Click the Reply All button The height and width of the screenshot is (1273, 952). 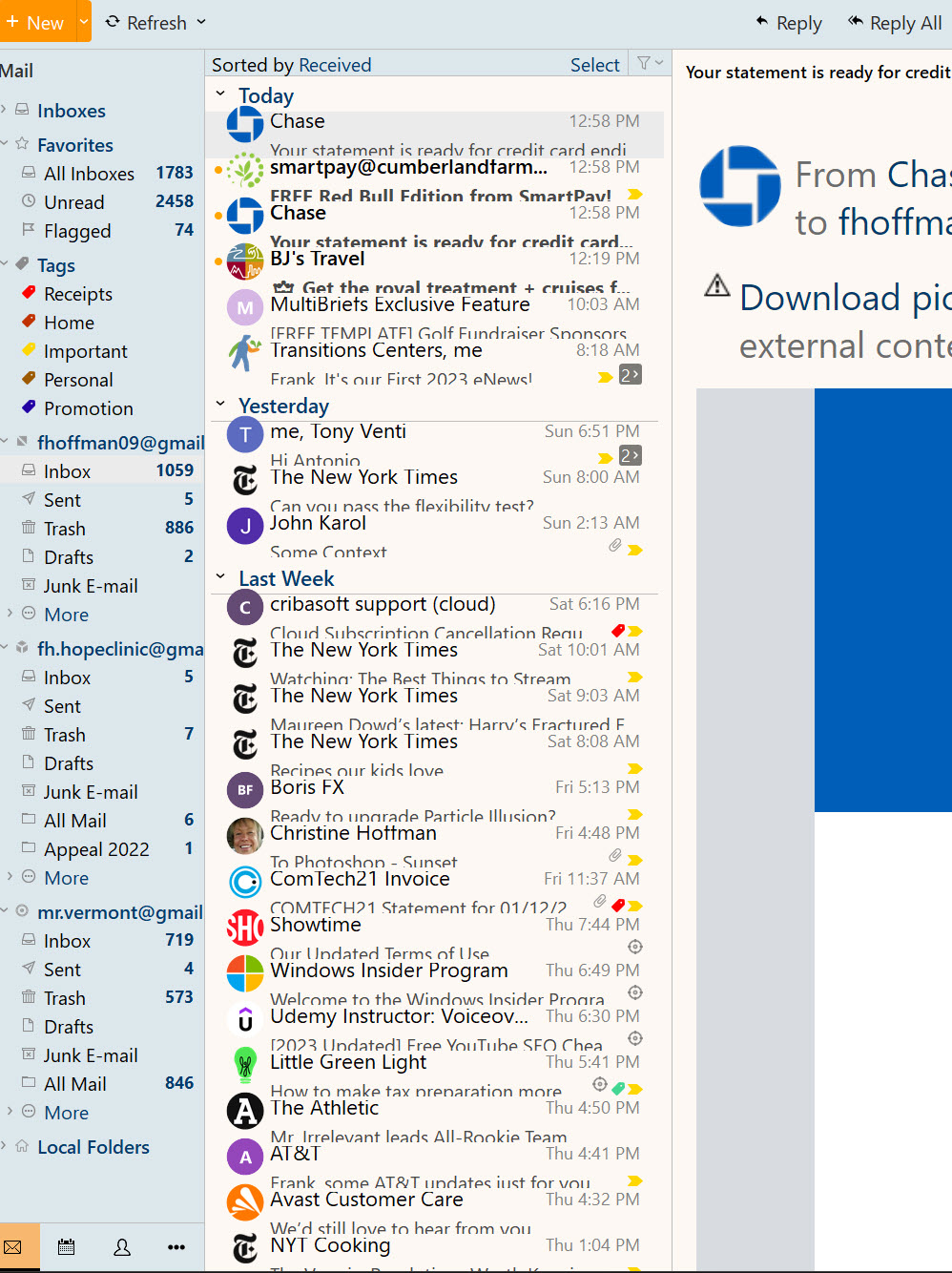pos(895,23)
